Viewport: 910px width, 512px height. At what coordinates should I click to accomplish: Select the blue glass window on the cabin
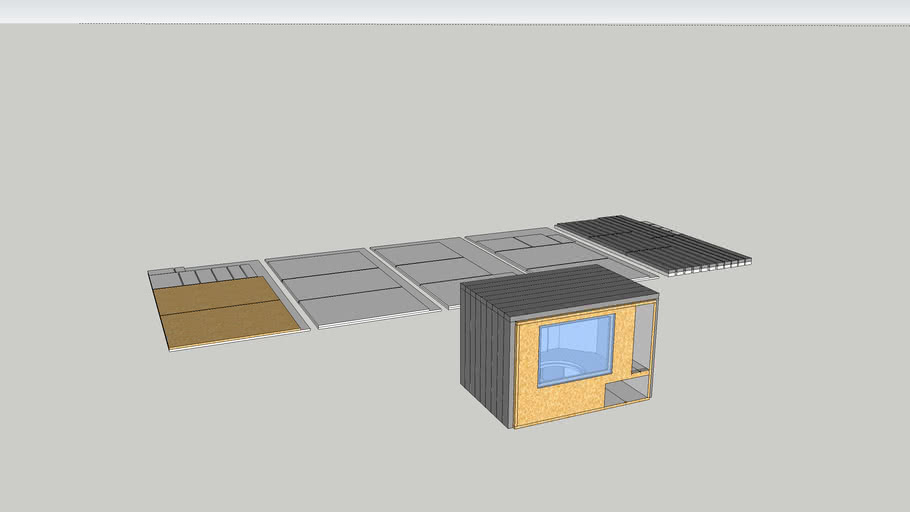pyautogui.click(x=576, y=350)
